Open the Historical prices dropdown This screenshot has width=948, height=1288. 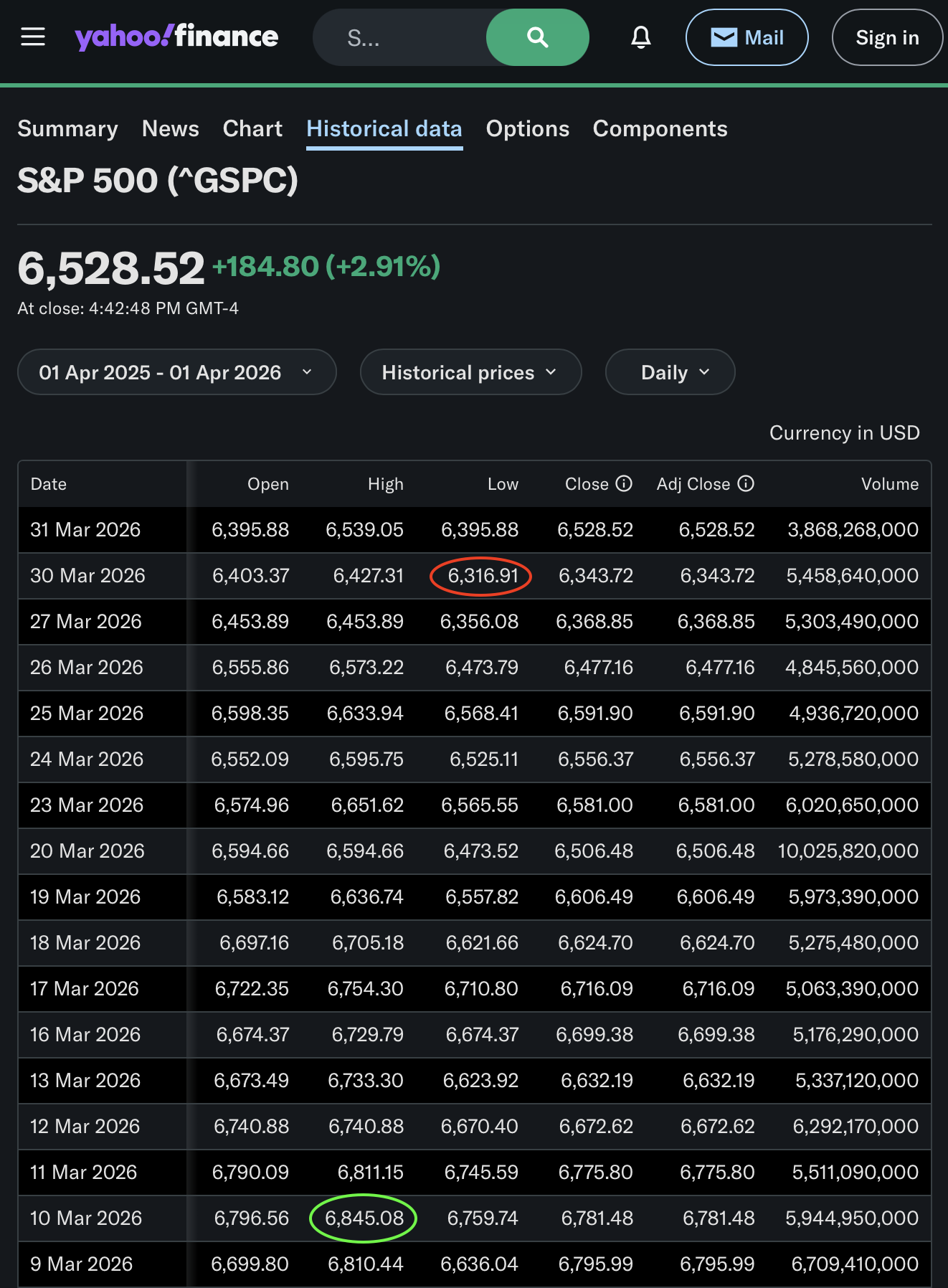coord(470,372)
